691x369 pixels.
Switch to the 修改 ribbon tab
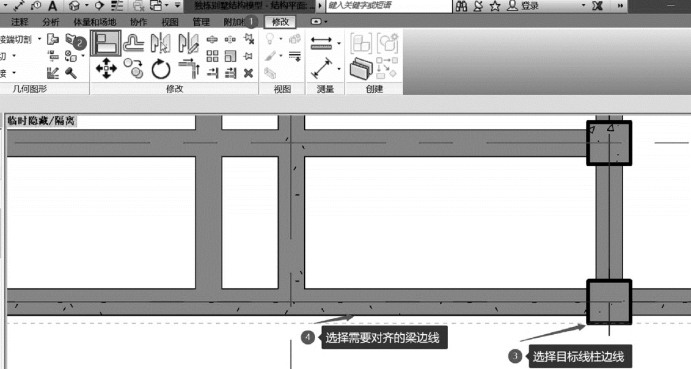(x=280, y=22)
